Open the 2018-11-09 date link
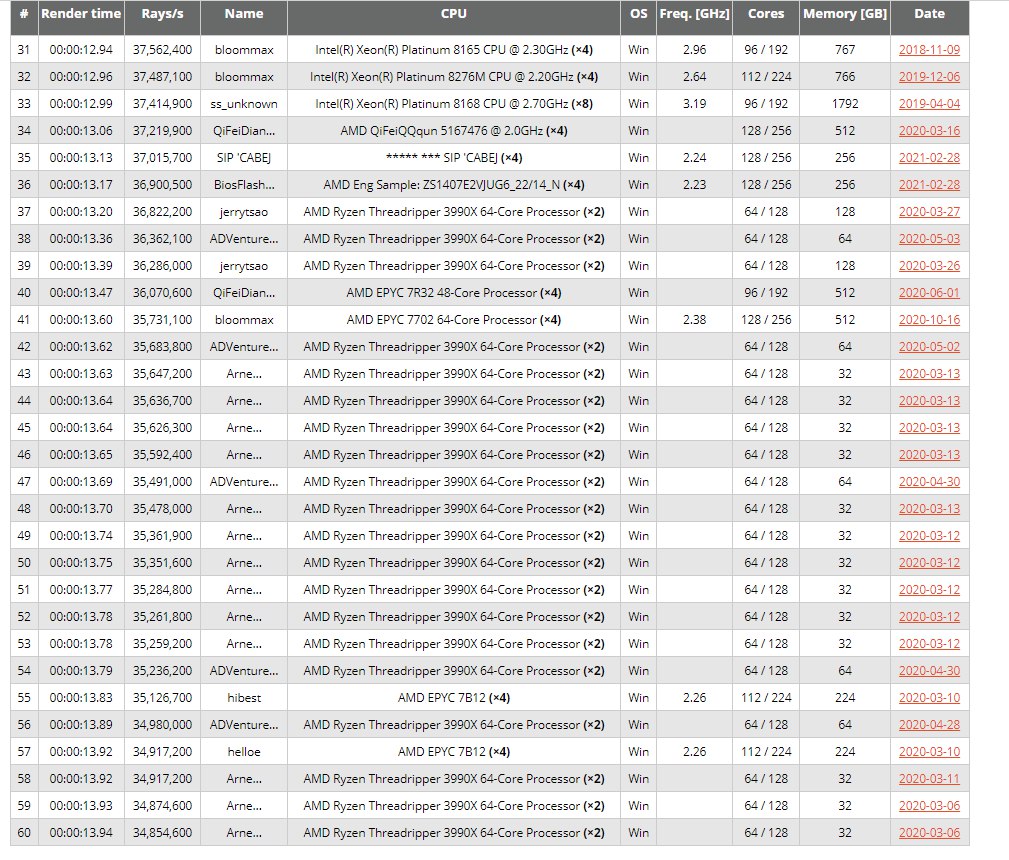 (x=929, y=50)
